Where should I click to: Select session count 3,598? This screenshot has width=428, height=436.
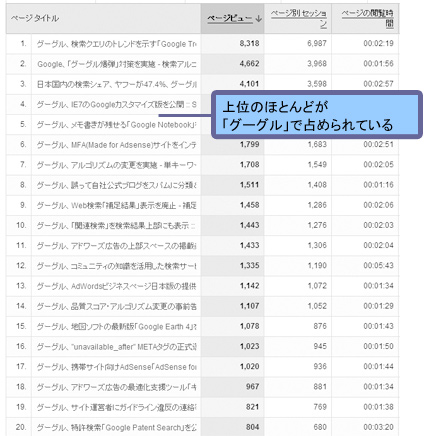tap(317, 84)
